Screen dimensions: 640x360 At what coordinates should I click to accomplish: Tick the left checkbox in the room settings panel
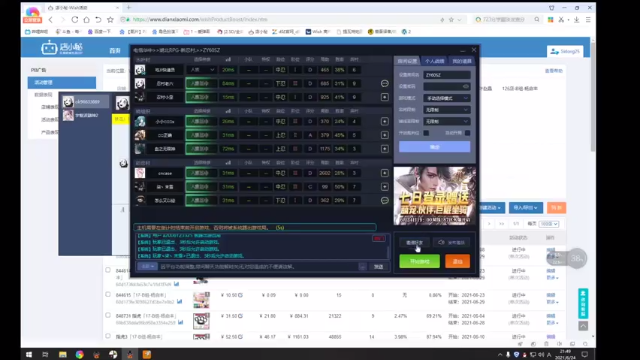tap(426, 133)
